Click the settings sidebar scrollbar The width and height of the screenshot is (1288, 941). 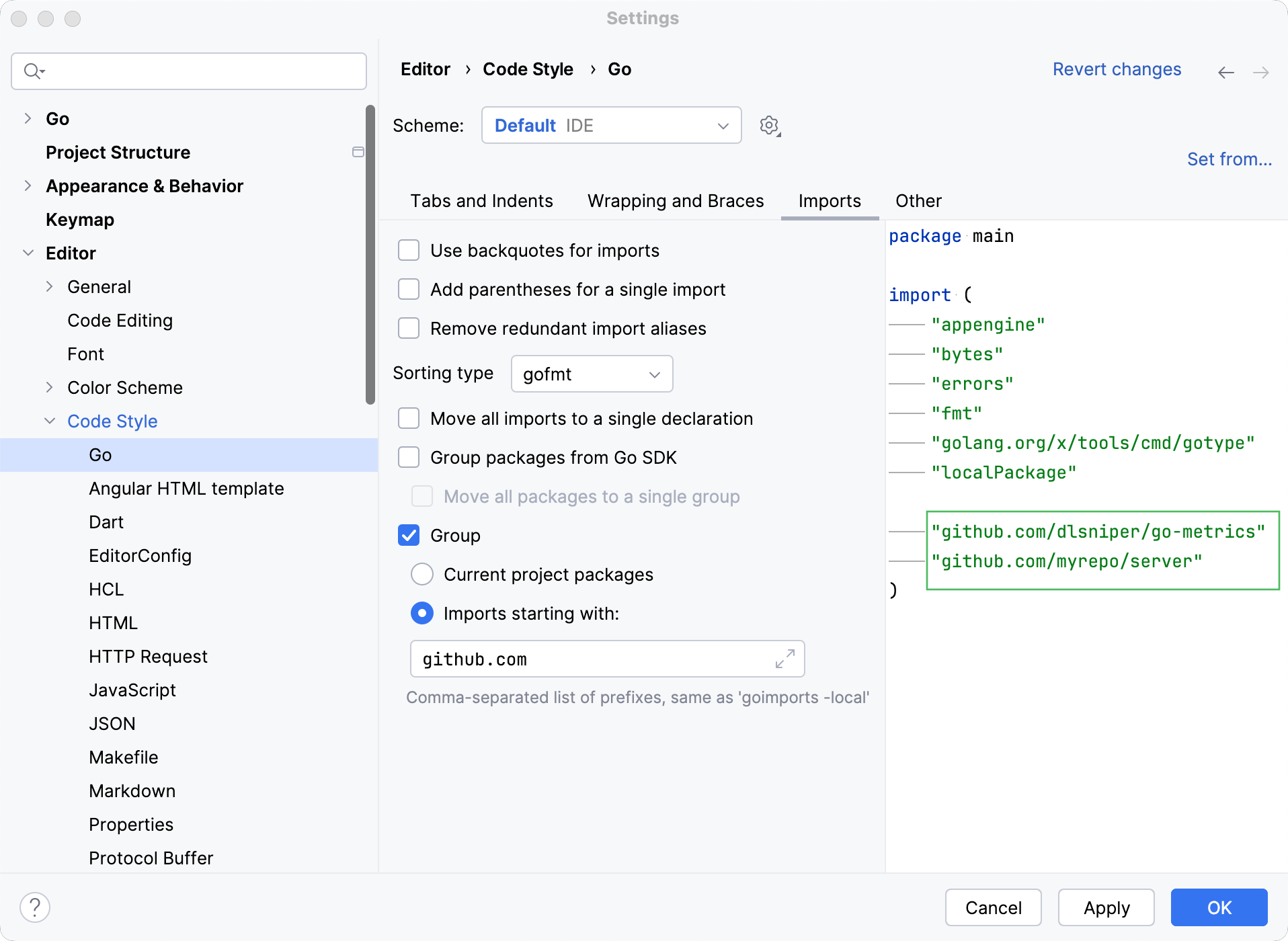click(x=370, y=255)
